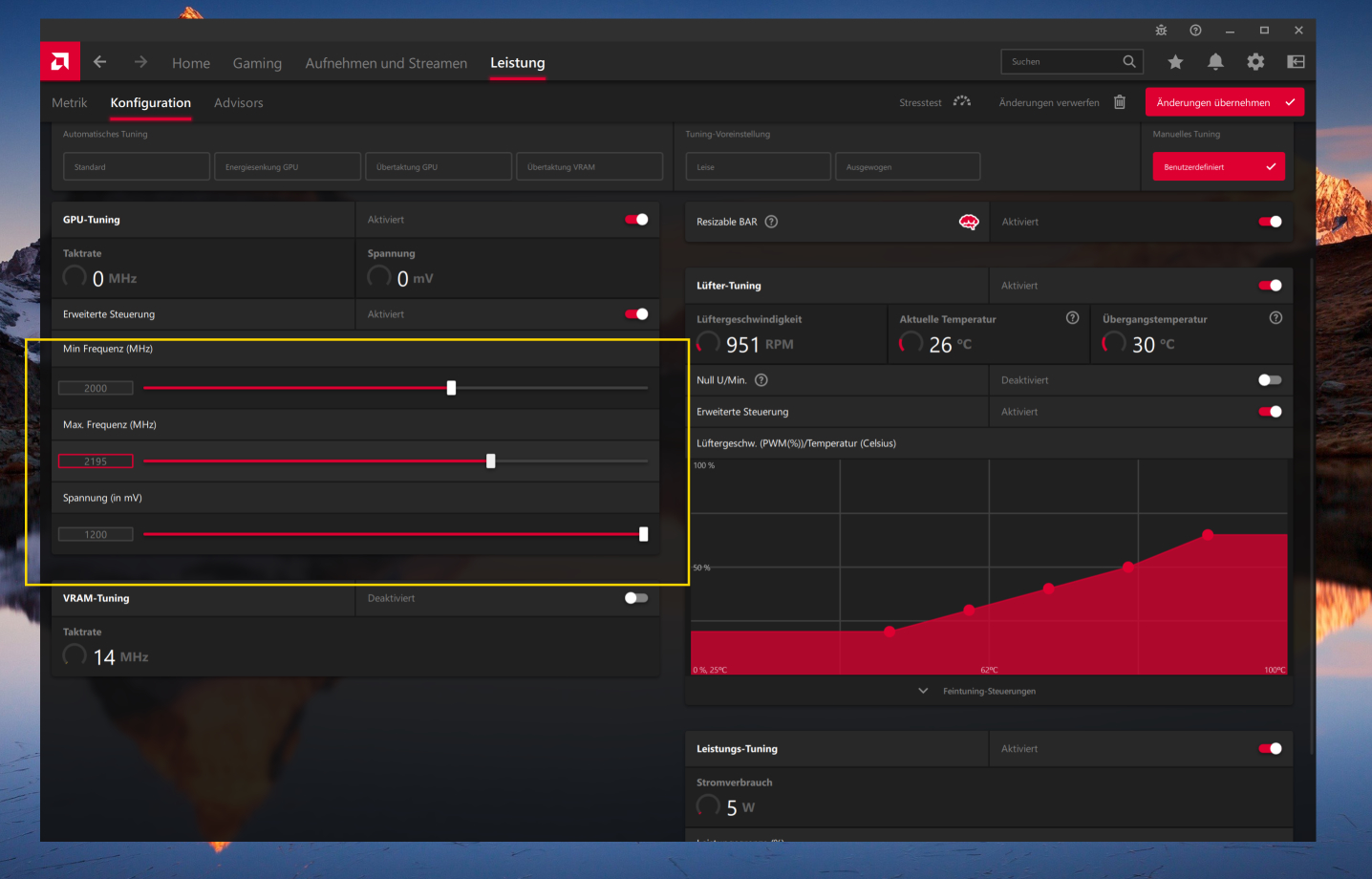Choose the Leise fan preset
The image size is (1372, 879).
(x=759, y=166)
